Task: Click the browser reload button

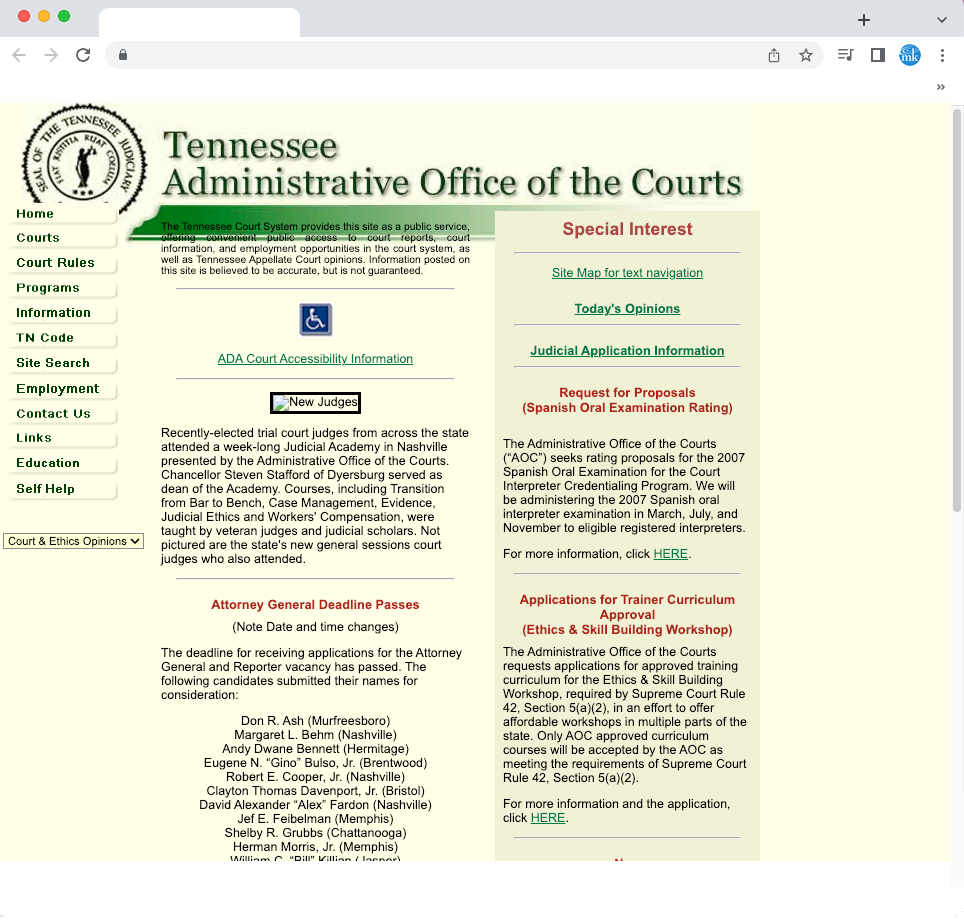Action: [x=83, y=55]
